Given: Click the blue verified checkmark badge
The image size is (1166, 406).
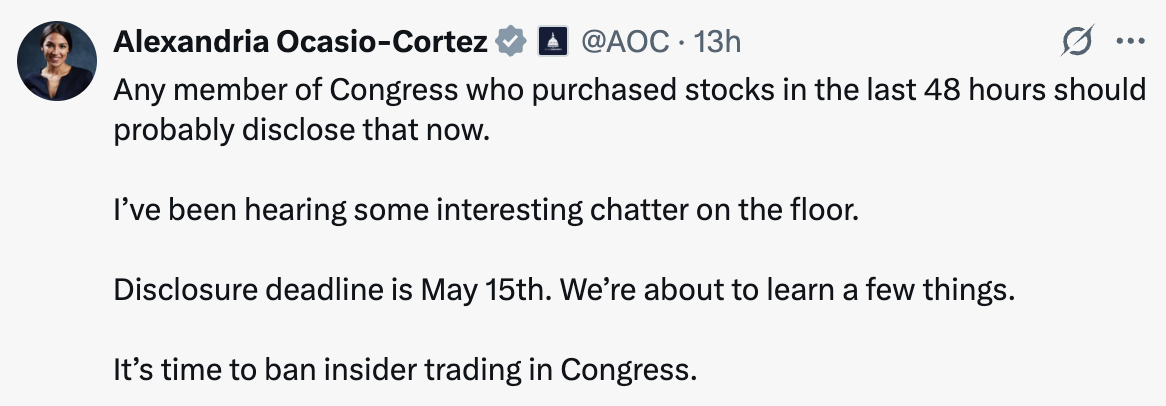Looking at the screenshot, I should click(x=512, y=41).
